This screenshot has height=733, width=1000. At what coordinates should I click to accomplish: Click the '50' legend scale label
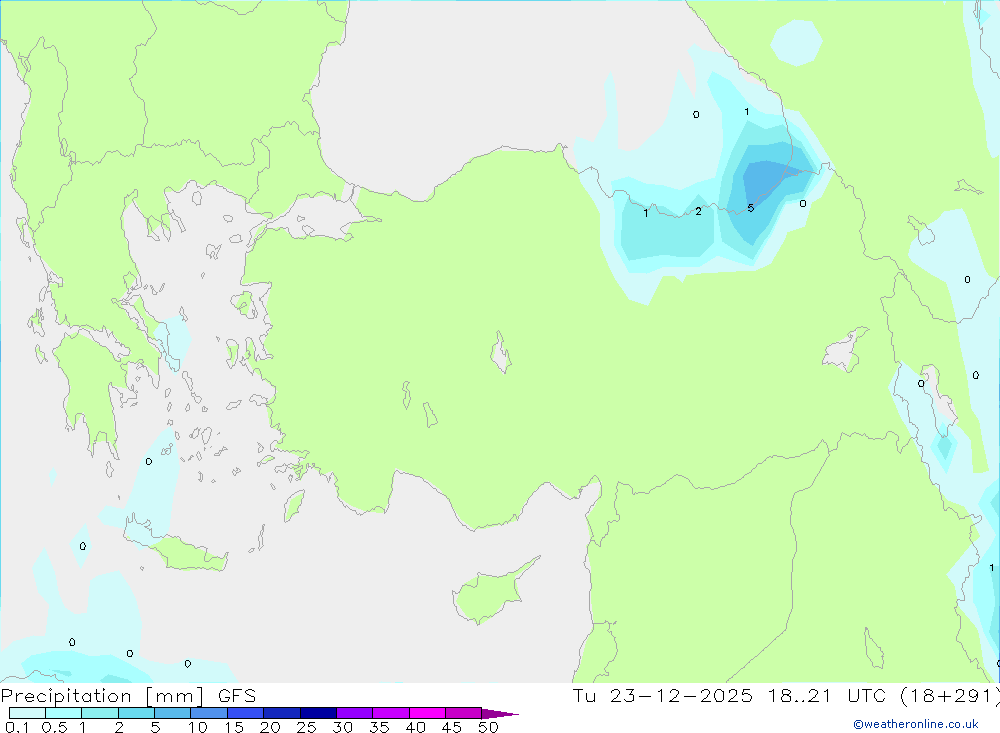(488, 727)
